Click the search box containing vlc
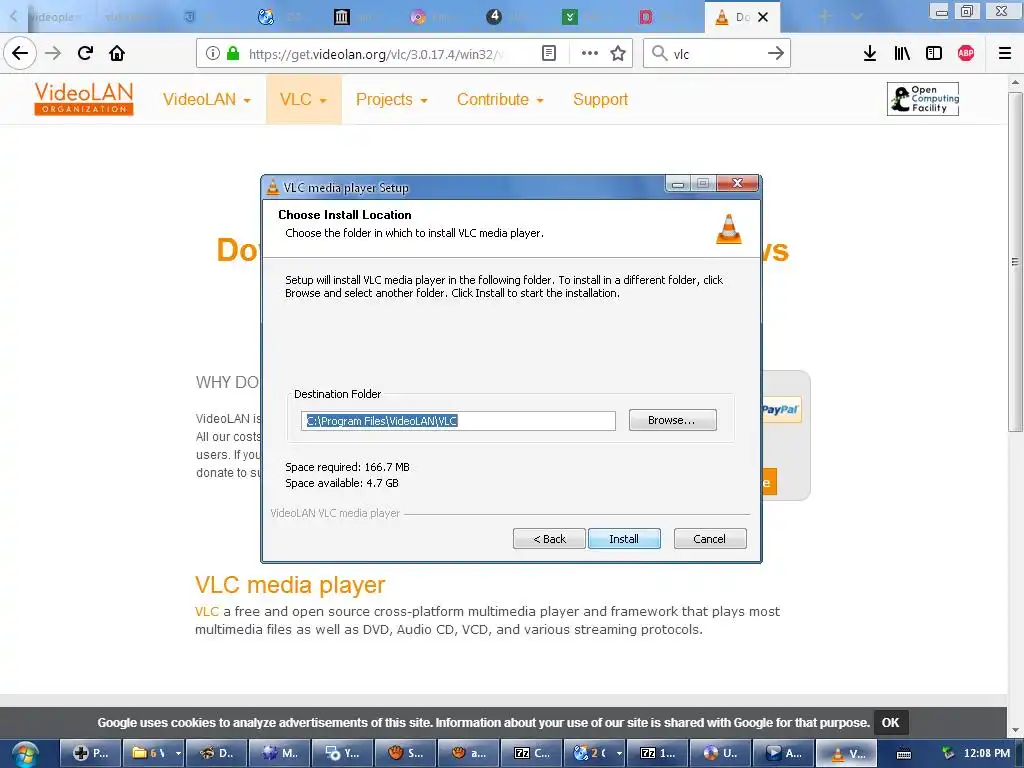The width and height of the screenshot is (1024, 768). (718, 54)
